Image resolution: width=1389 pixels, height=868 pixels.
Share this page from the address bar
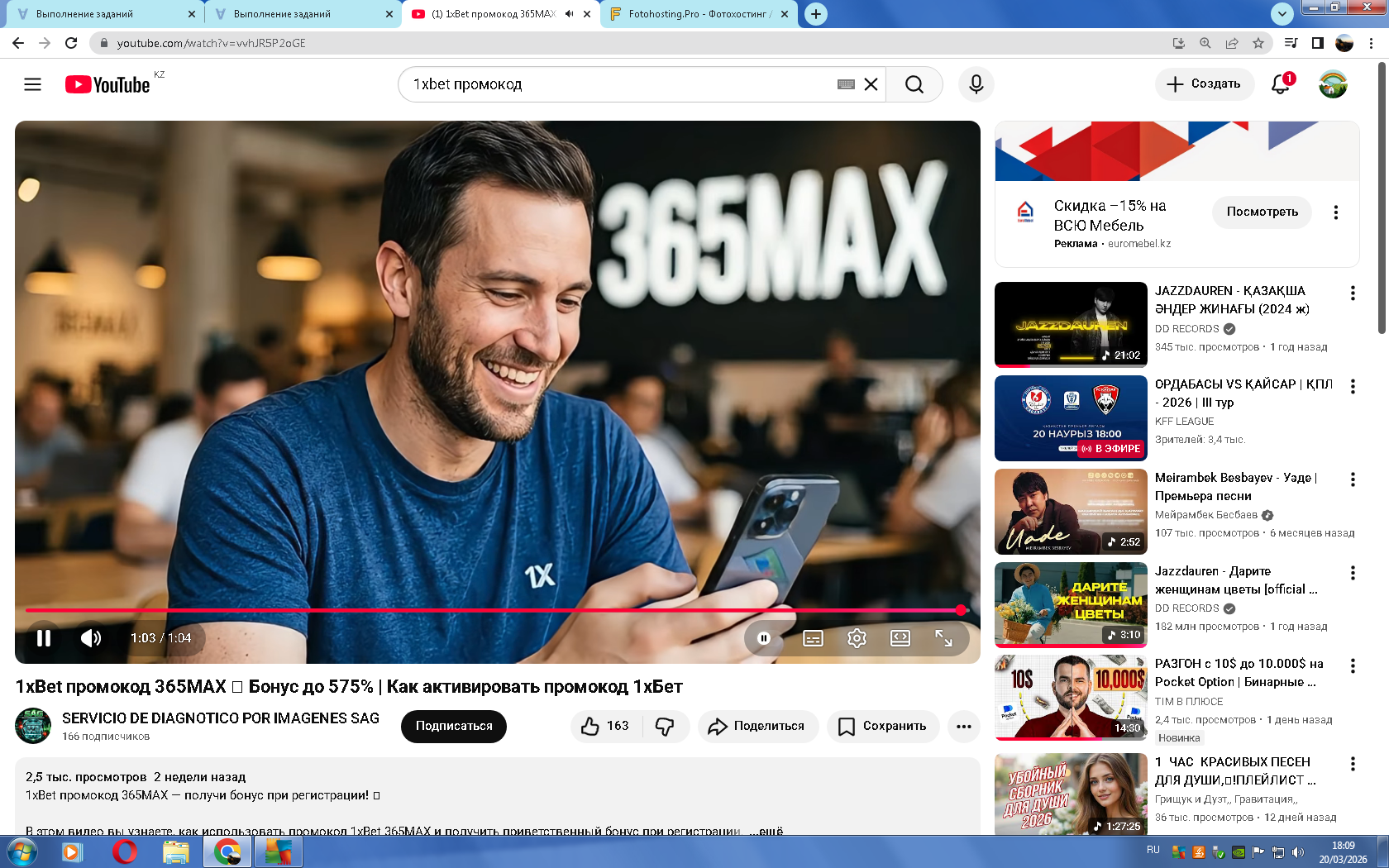click(1232, 43)
